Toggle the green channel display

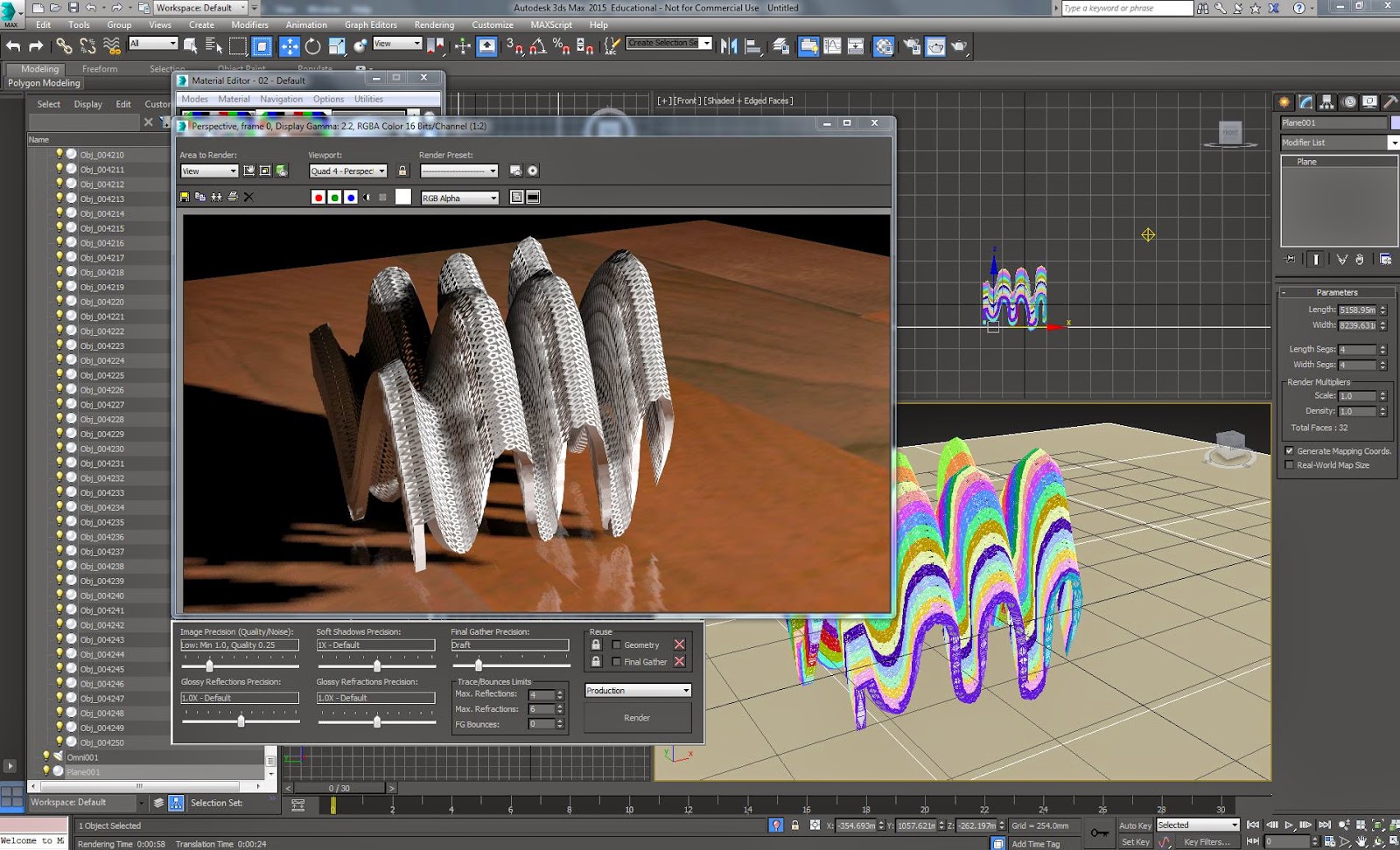tap(334, 198)
